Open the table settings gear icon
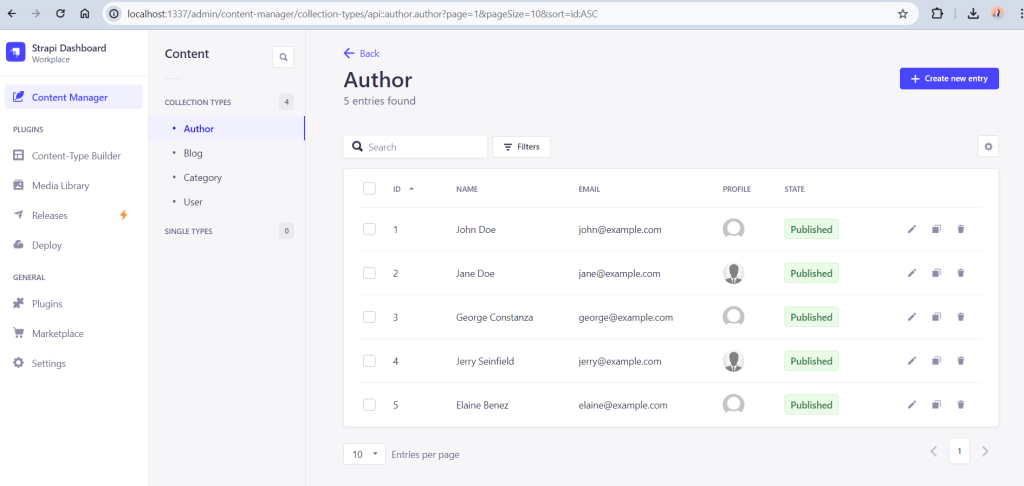The image size is (1024, 486). point(988,147)
